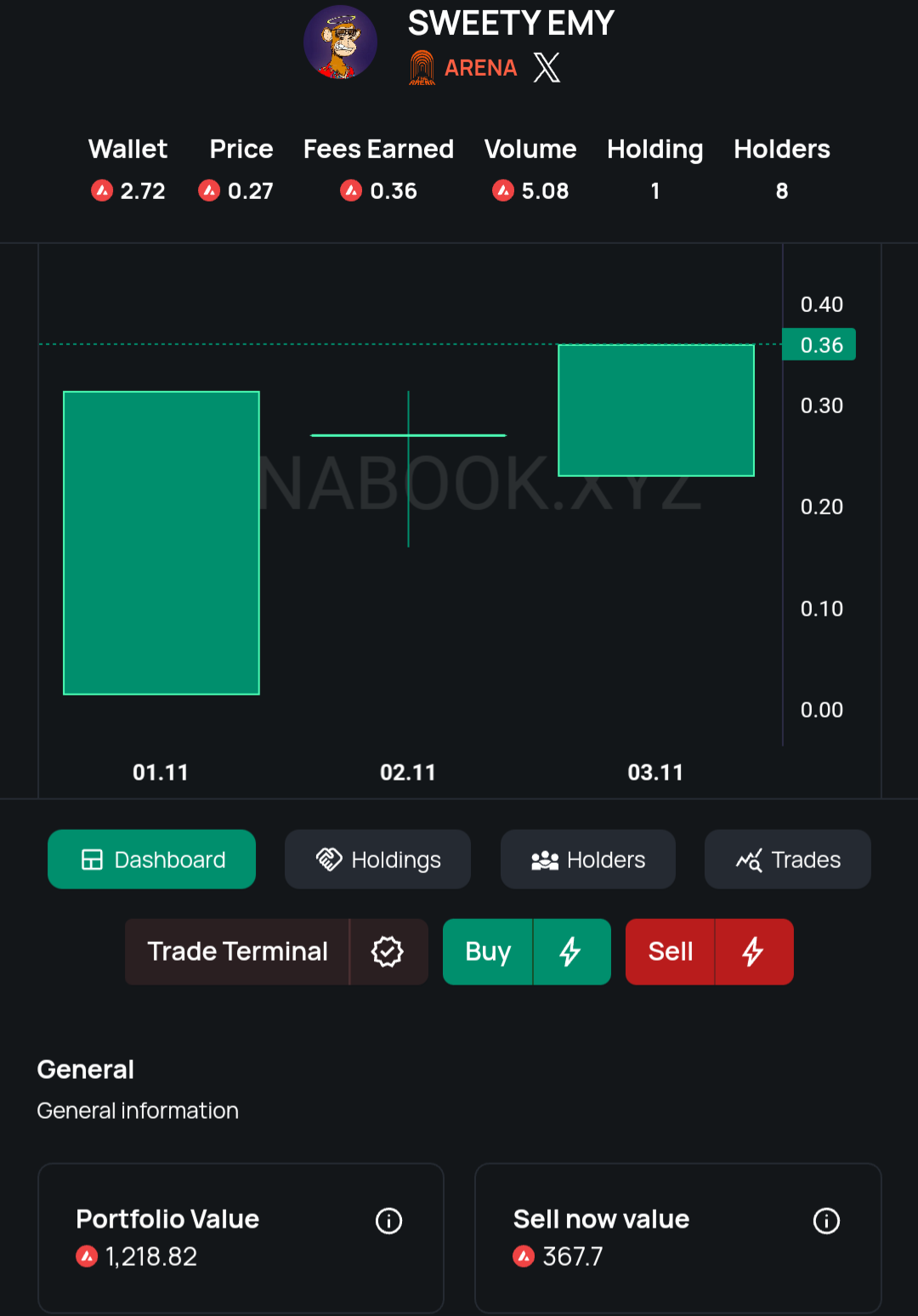Select the 01.11 candlestick on chart
The image size is (918, 1316).
click(x=161, y=542)
